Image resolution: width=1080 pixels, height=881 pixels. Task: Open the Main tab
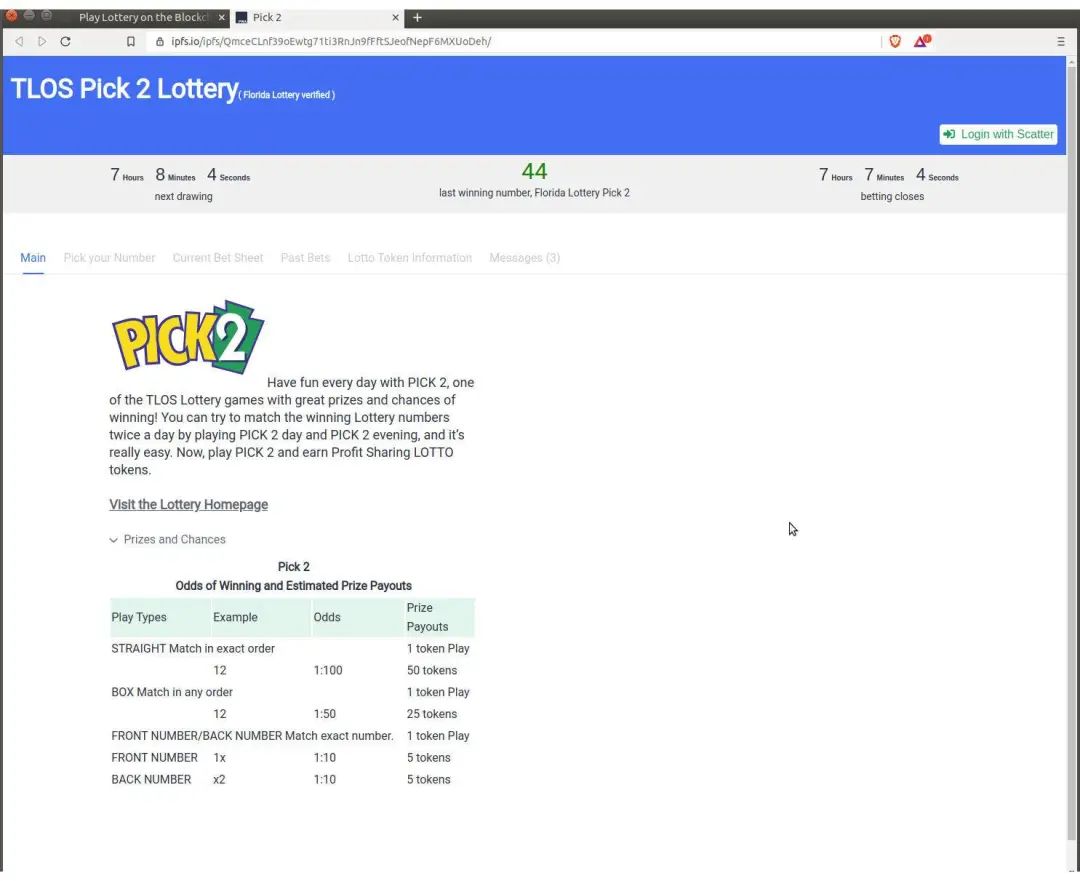point(33,258)
